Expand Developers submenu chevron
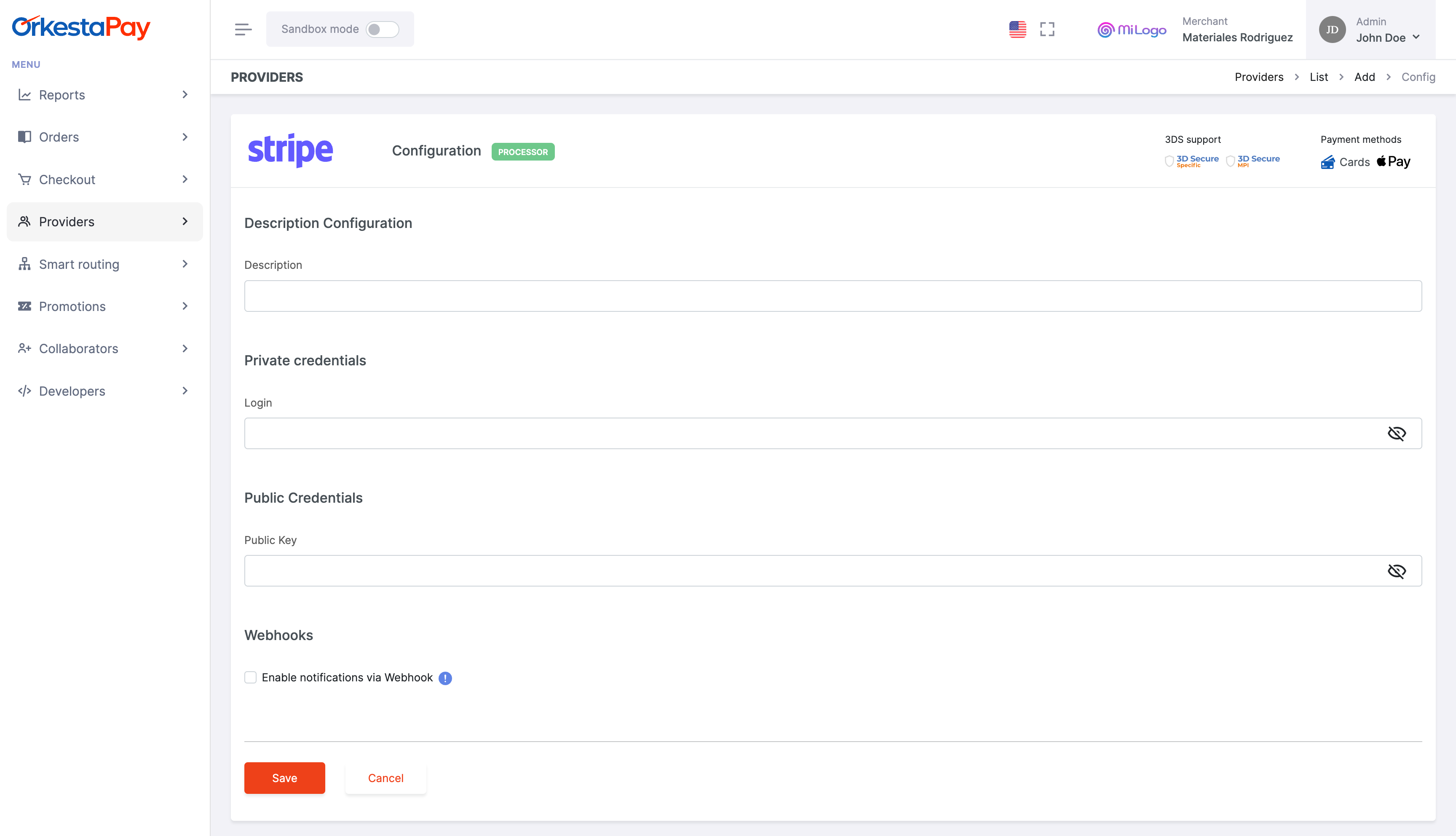 pos(185,391)
